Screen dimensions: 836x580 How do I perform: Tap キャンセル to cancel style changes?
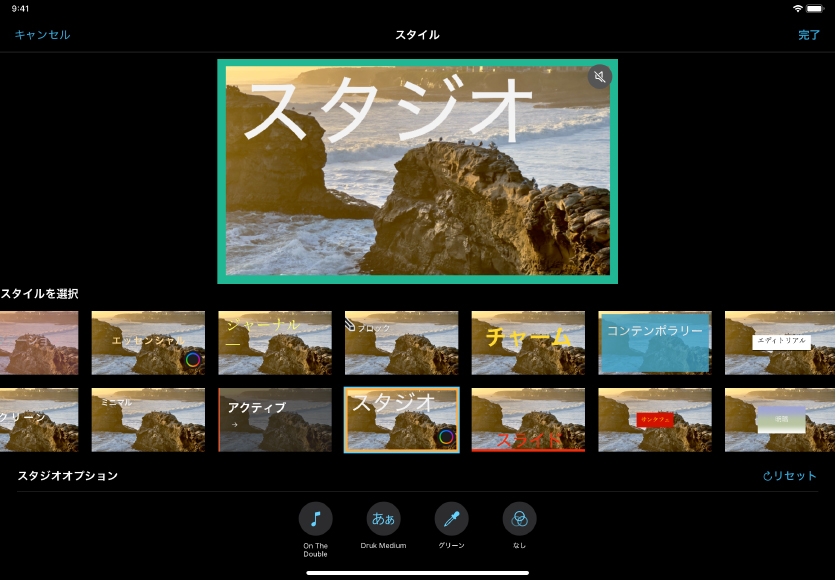[x=42, y=35]
